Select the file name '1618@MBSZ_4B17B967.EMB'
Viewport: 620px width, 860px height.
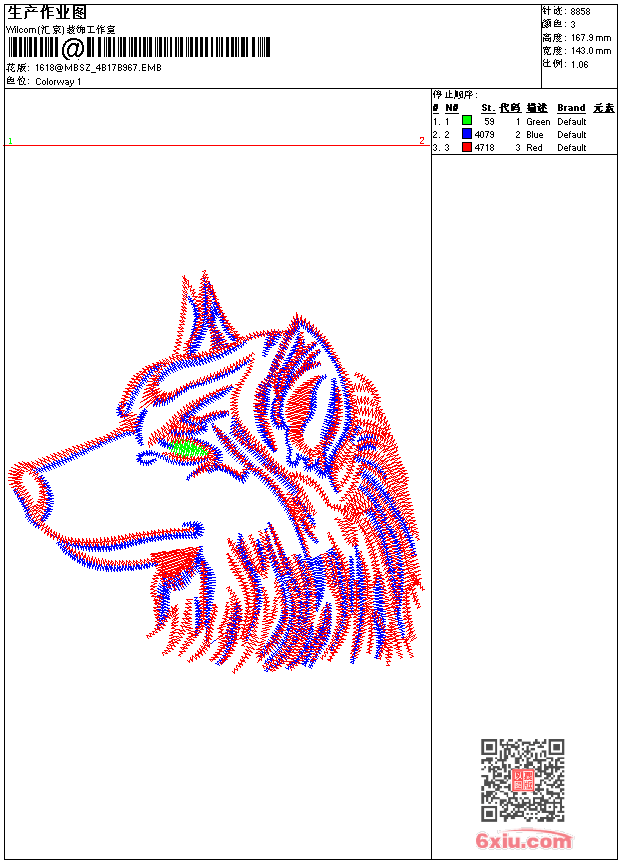coord(98,67)
